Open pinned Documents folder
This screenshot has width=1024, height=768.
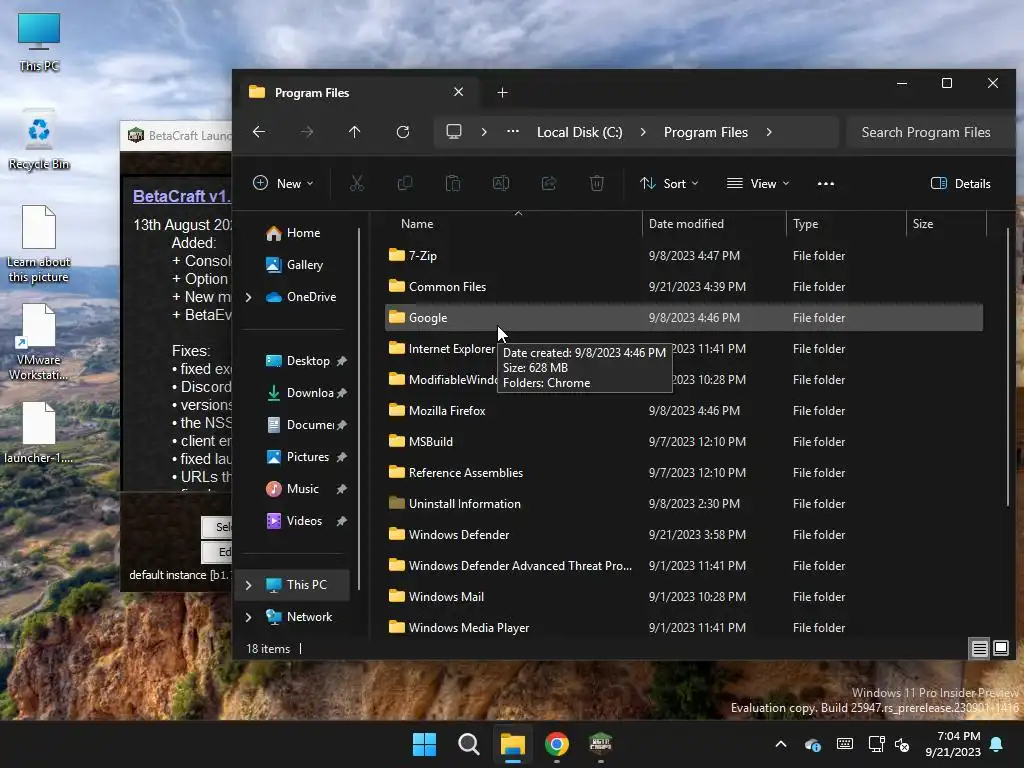click(x=306, y=425)
